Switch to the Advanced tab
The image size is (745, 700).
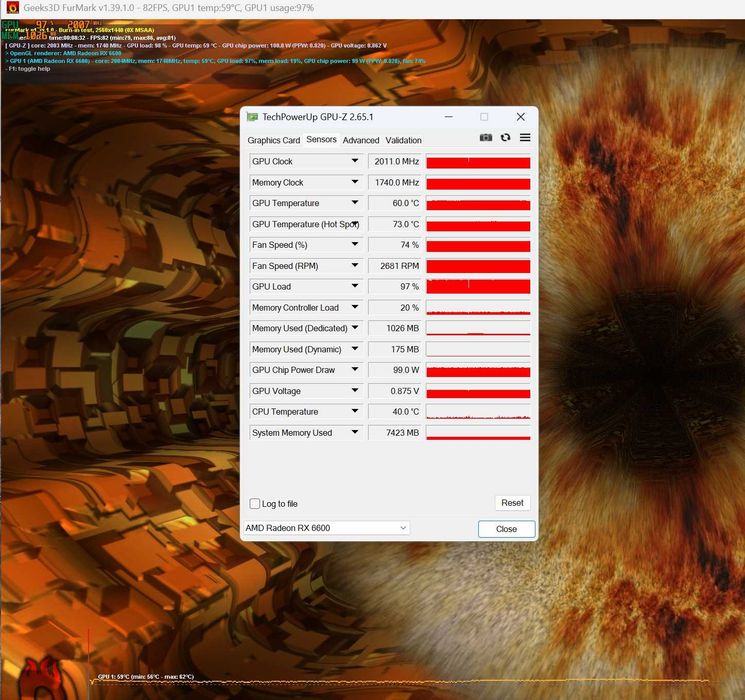pos(361,140)
